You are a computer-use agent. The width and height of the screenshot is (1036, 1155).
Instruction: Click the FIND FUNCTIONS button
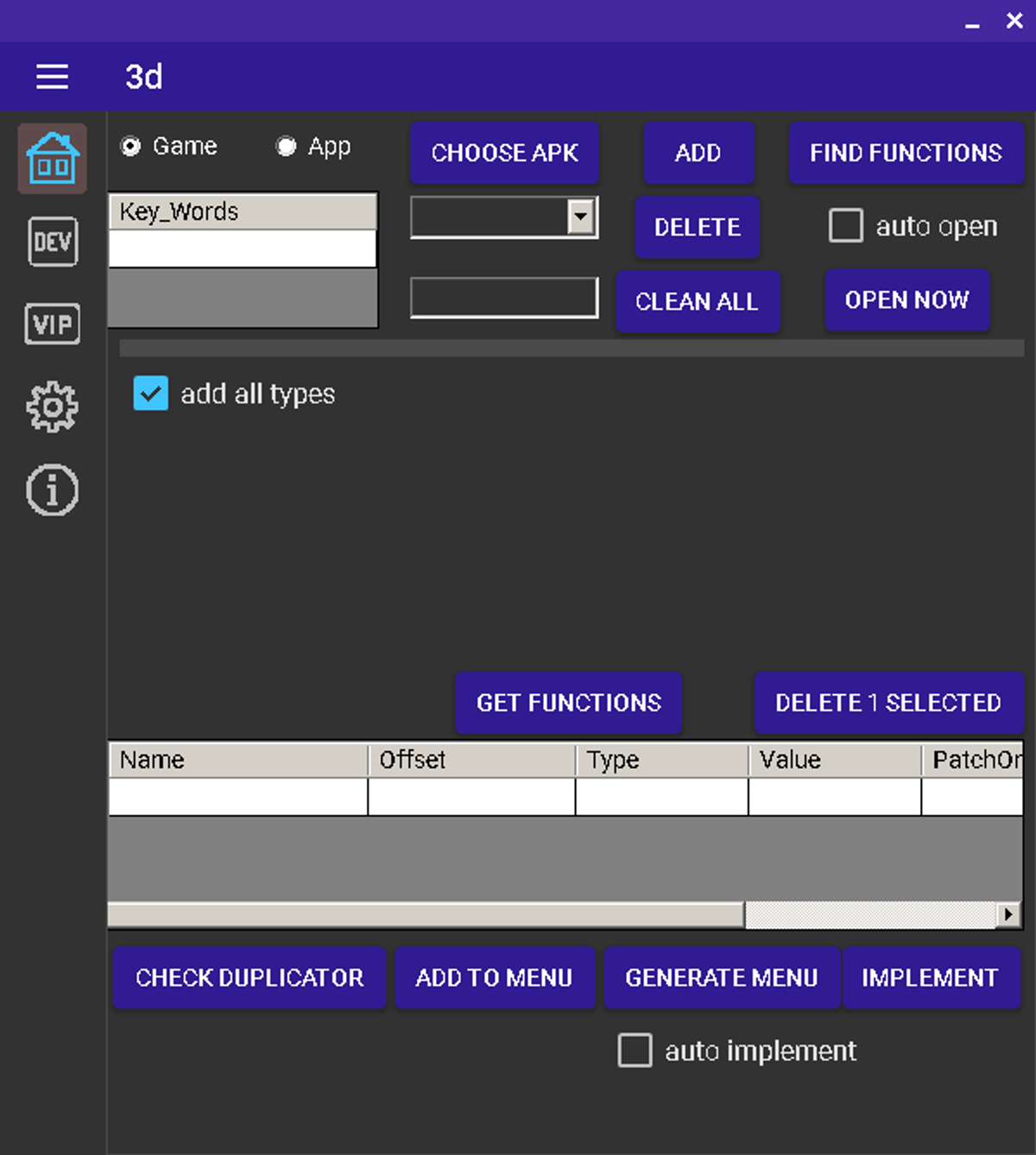point(906,153)
